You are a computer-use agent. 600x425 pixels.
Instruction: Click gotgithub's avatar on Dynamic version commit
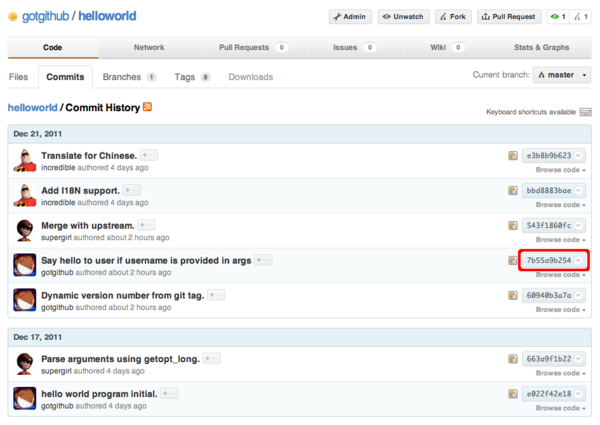[25, 300]
